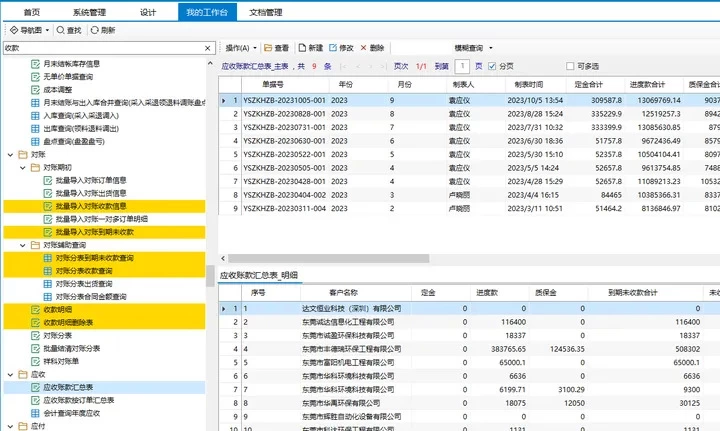The width and height of the screenshot is (720, 431).
Task: Select the 收款明细 tree item
Action: [x=57, y=309]
